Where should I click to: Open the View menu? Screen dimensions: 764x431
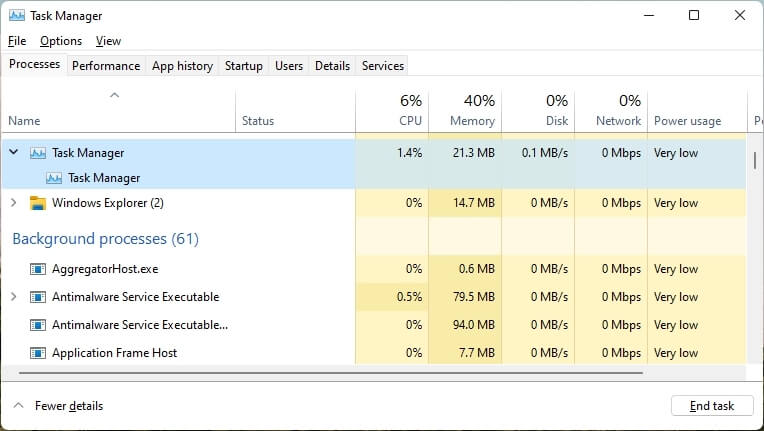click(x=108, y=41)
